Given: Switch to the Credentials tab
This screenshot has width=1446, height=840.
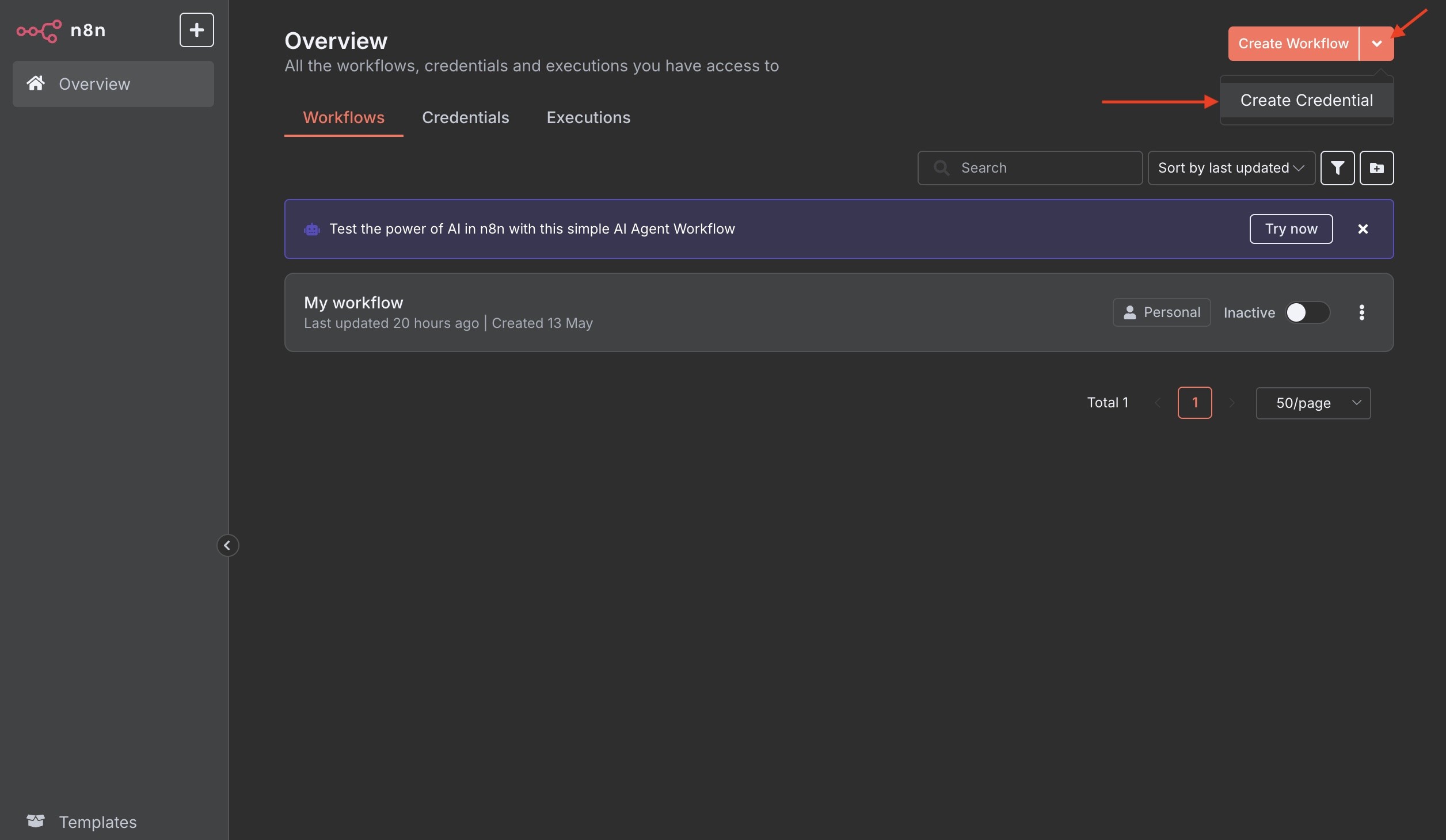Looking at the screenshot, I should pyautogui.click(x=465, y=117).
